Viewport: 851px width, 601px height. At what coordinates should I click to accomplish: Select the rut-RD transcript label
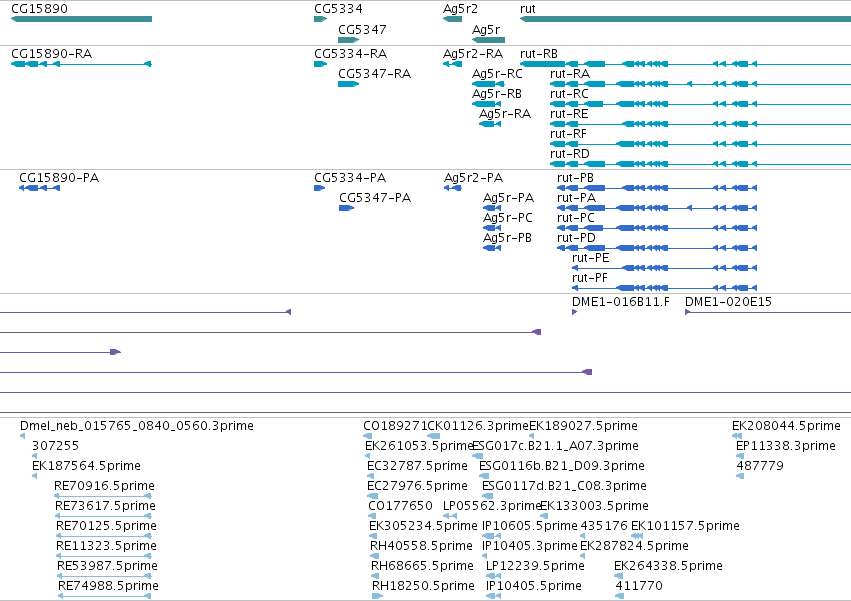pyautogui.click(x=570, y=154)
